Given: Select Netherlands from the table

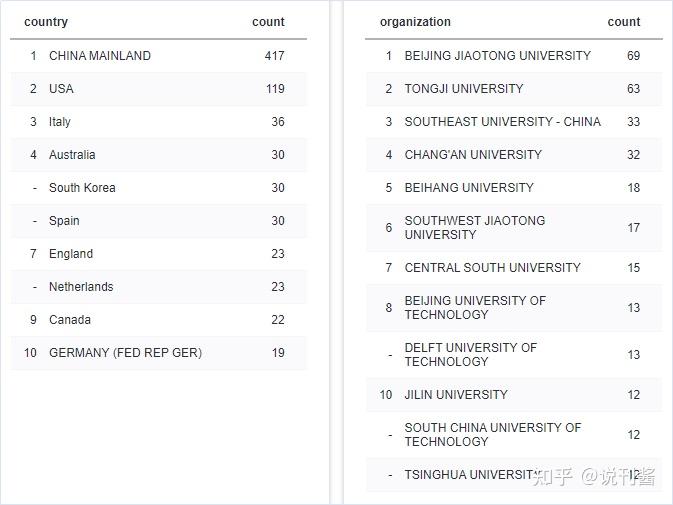Looking at the screenshot, I should click(81, 287).
